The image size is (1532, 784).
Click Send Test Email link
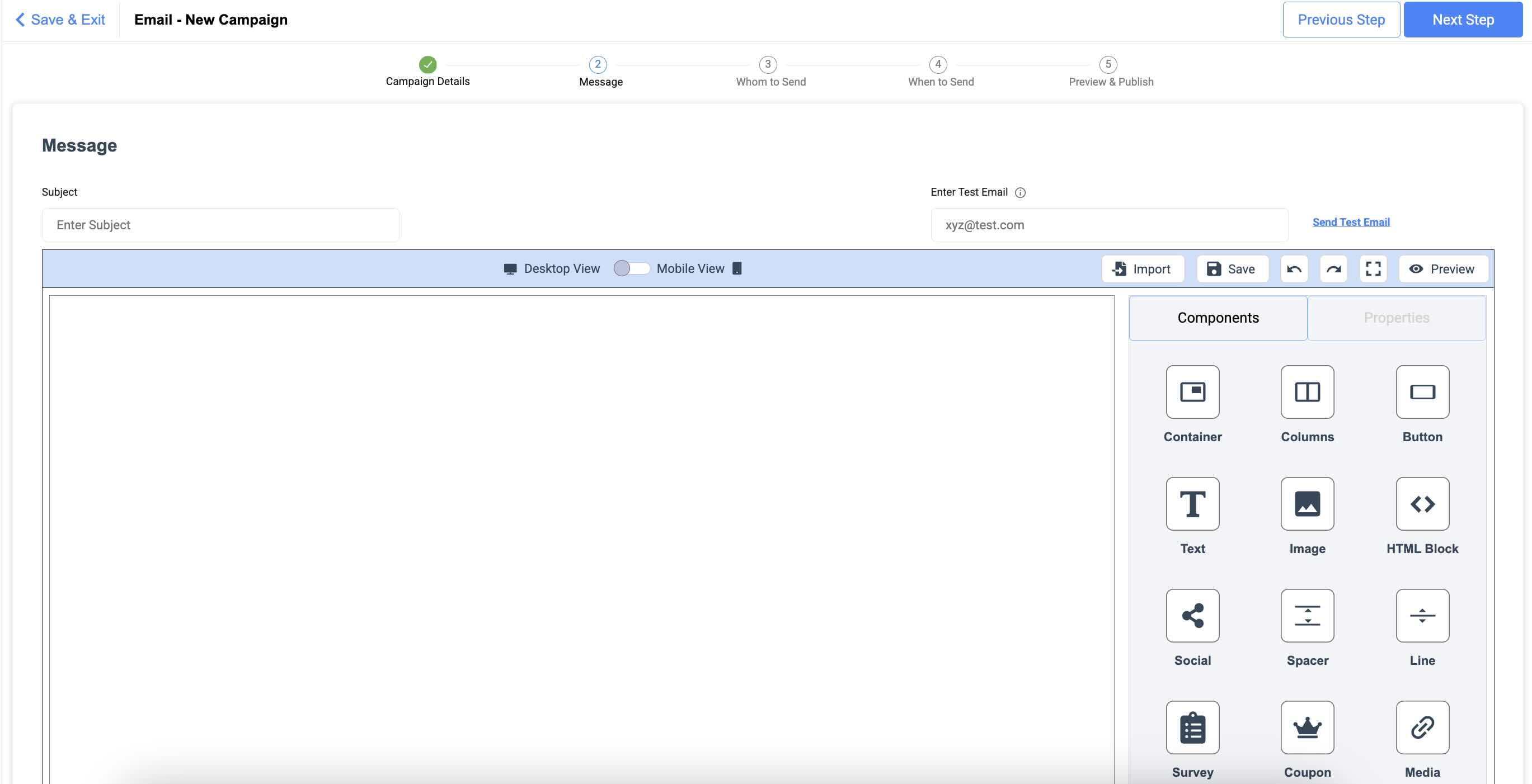pyautogui.click(x=1351, y=221)
